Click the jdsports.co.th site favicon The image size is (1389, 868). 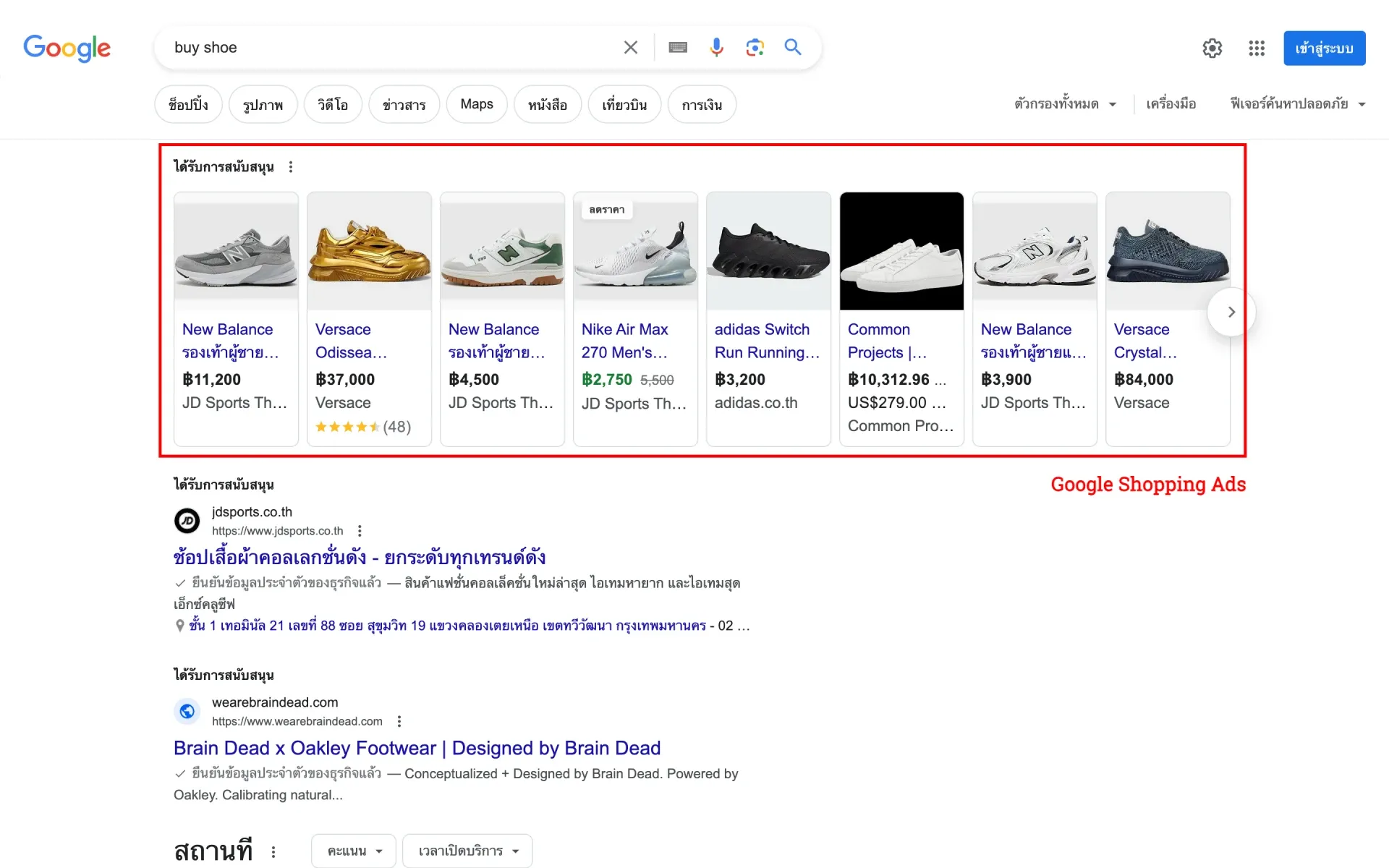tap(187, 521)
